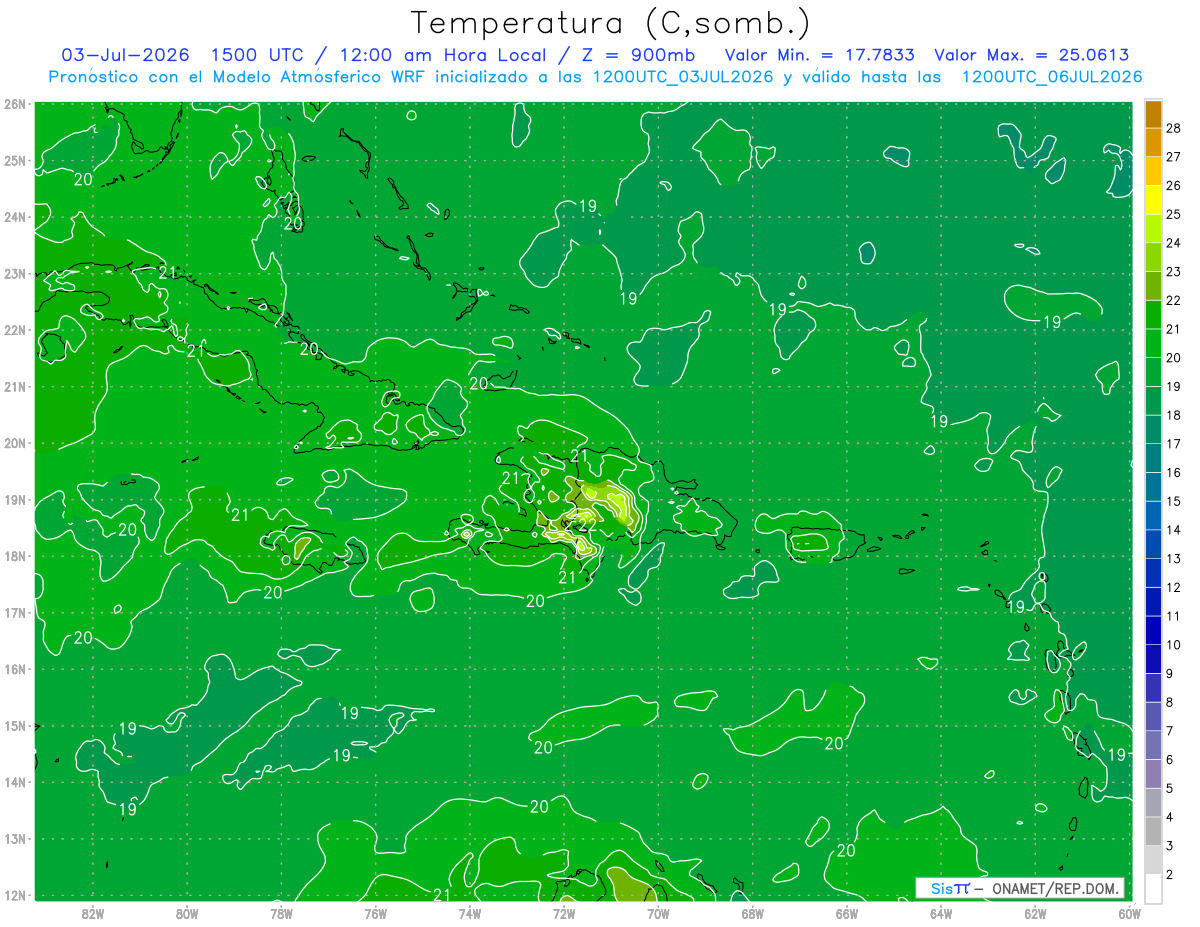Click the "62W" longitude axis label
This screenshot has width=1200, height=927.
1035,913
